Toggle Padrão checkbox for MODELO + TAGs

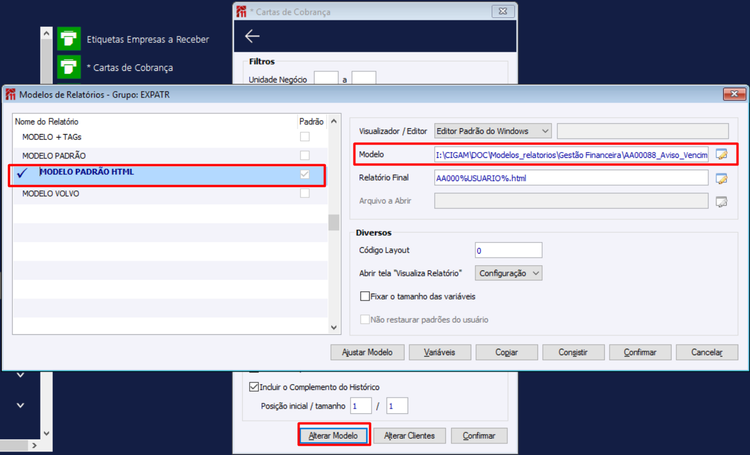point(305,137)
